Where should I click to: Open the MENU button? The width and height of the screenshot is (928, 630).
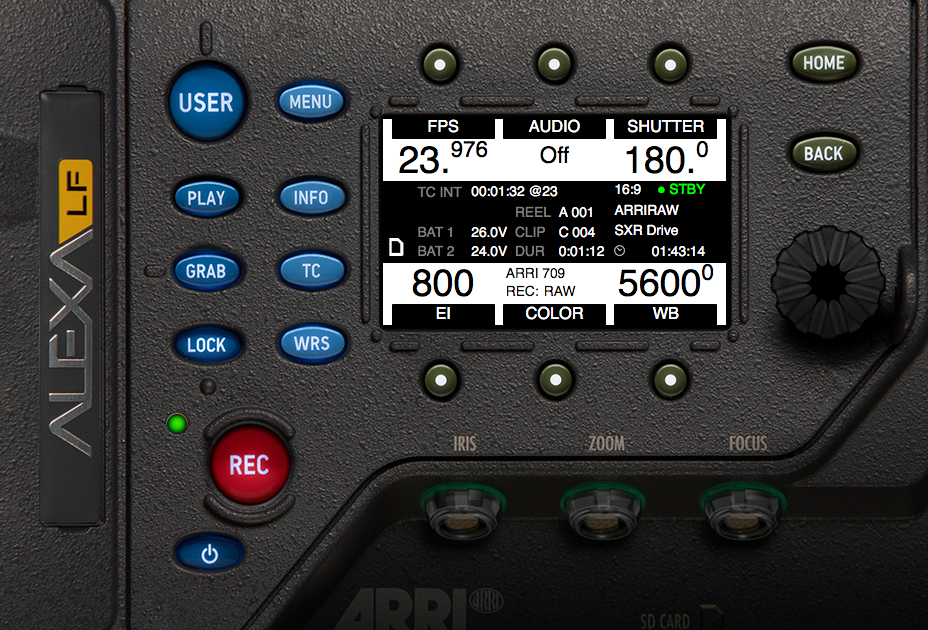pyautogui.click(x=311, y=101)
